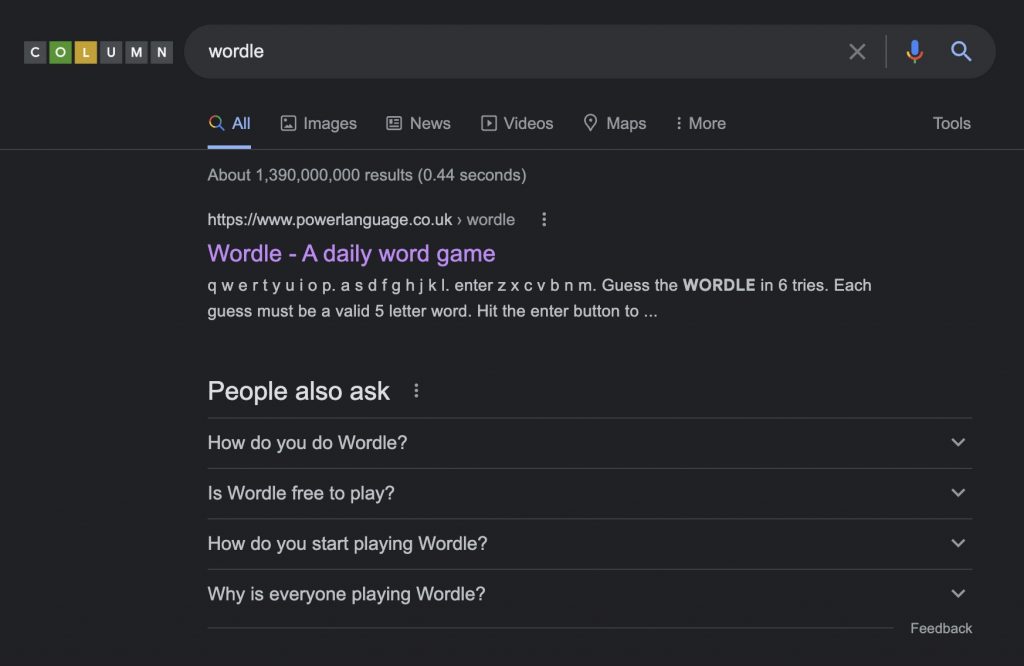Clear the search box with X icon
Screen dimensions: 1024x666
[x=857, y=52]
